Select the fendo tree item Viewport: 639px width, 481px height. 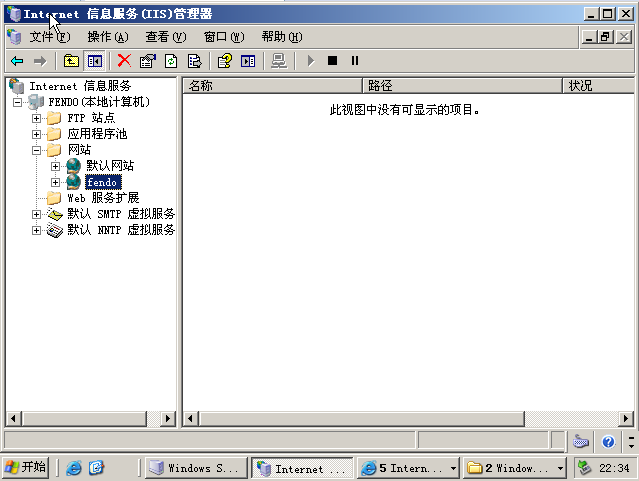coord(103,182)
